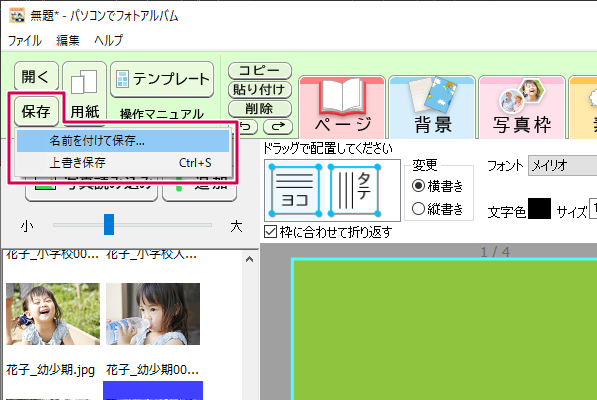
Task: Open the ファイル menu
Action: click(x=25, y=40)
